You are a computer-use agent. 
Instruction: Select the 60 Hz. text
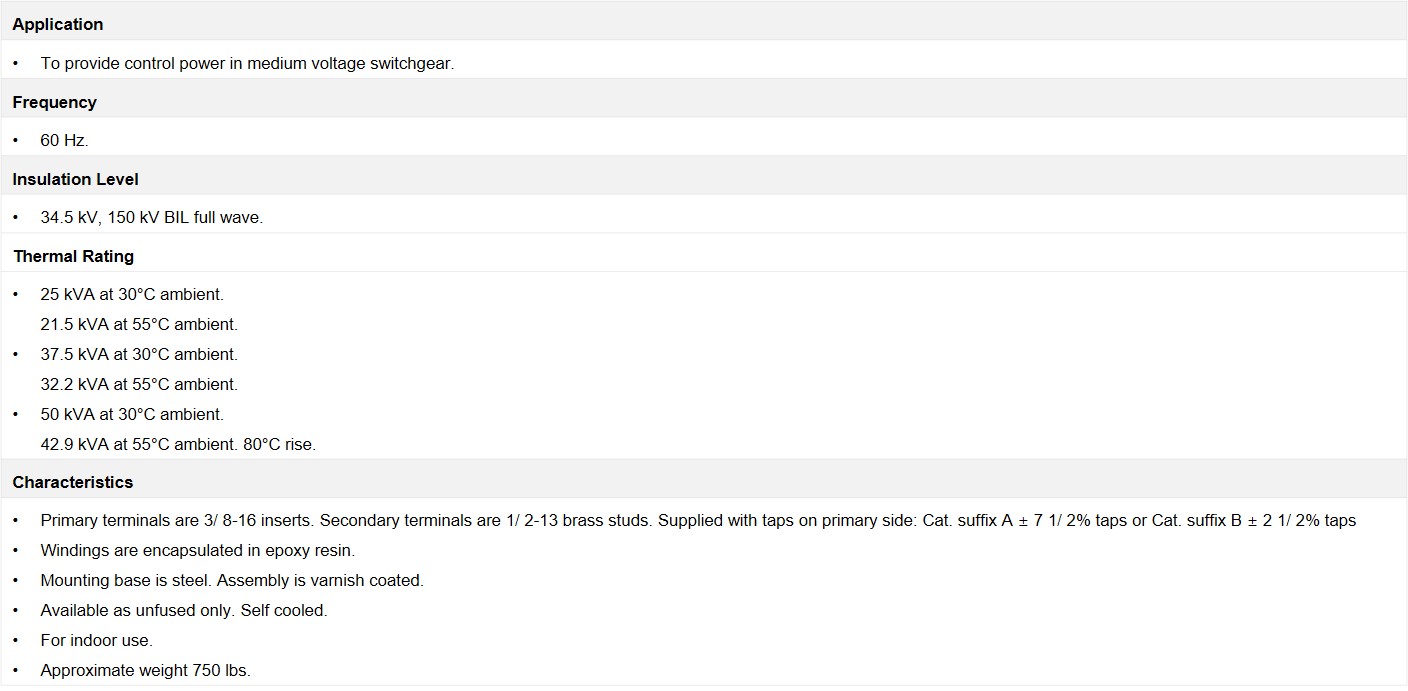[x=64, y=140]
